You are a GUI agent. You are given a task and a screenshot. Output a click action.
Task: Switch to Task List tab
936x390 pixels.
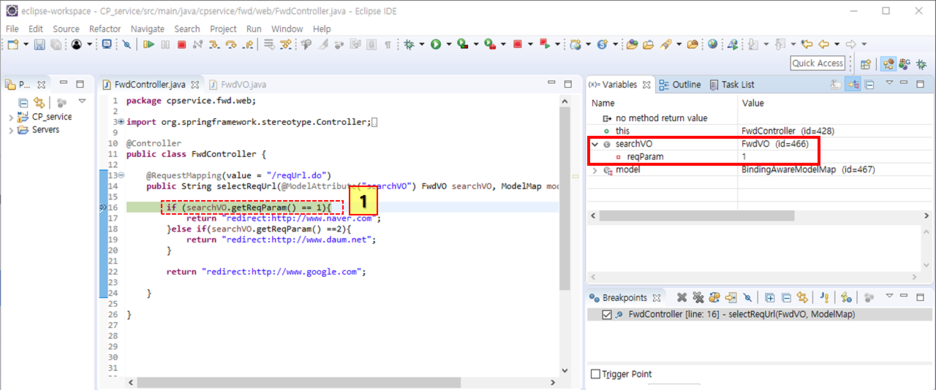pyautogui.click(x=732, y=85)
